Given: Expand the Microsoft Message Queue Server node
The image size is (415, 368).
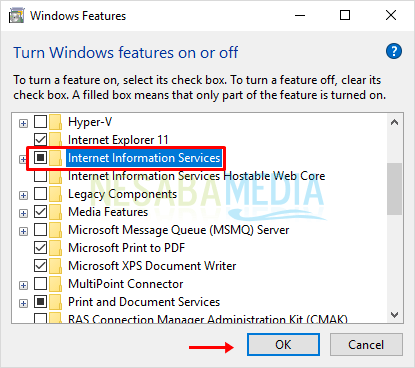Looking at the screenshot, I should tap(23, 231).
